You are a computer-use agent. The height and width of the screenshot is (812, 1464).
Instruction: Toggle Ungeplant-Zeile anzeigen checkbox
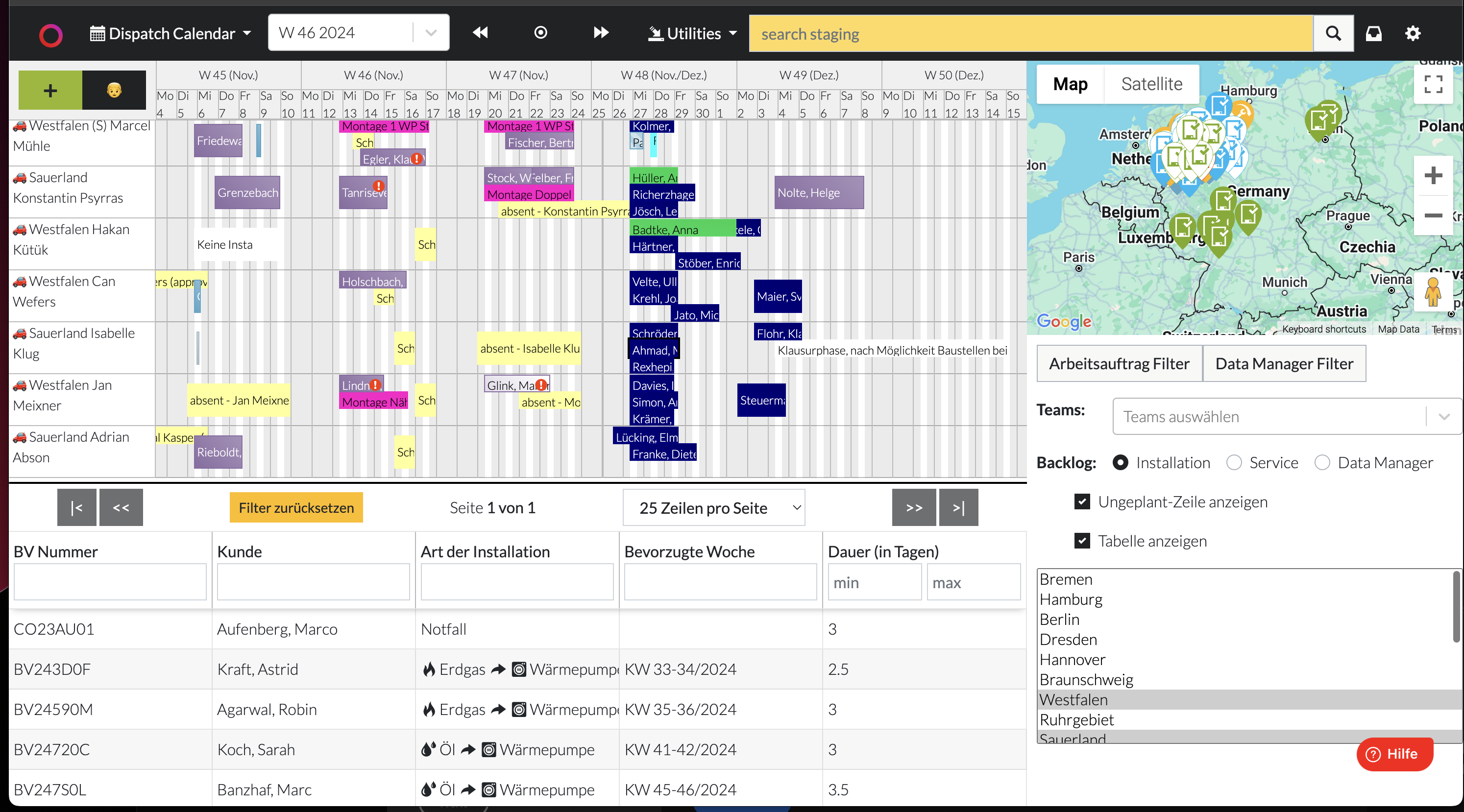(x=1082, y=502)
